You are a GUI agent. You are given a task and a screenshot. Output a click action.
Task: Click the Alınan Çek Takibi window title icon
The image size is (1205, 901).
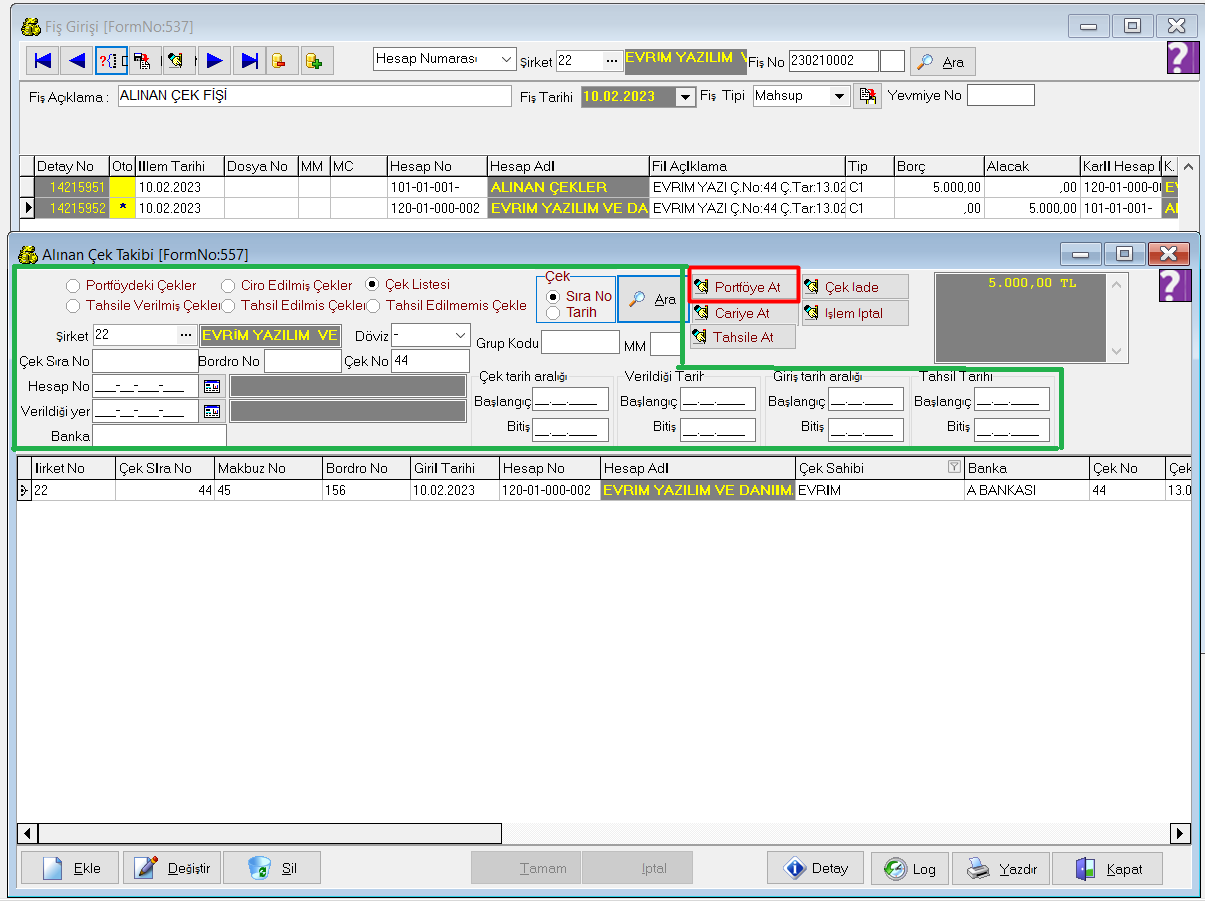[29, 254]
